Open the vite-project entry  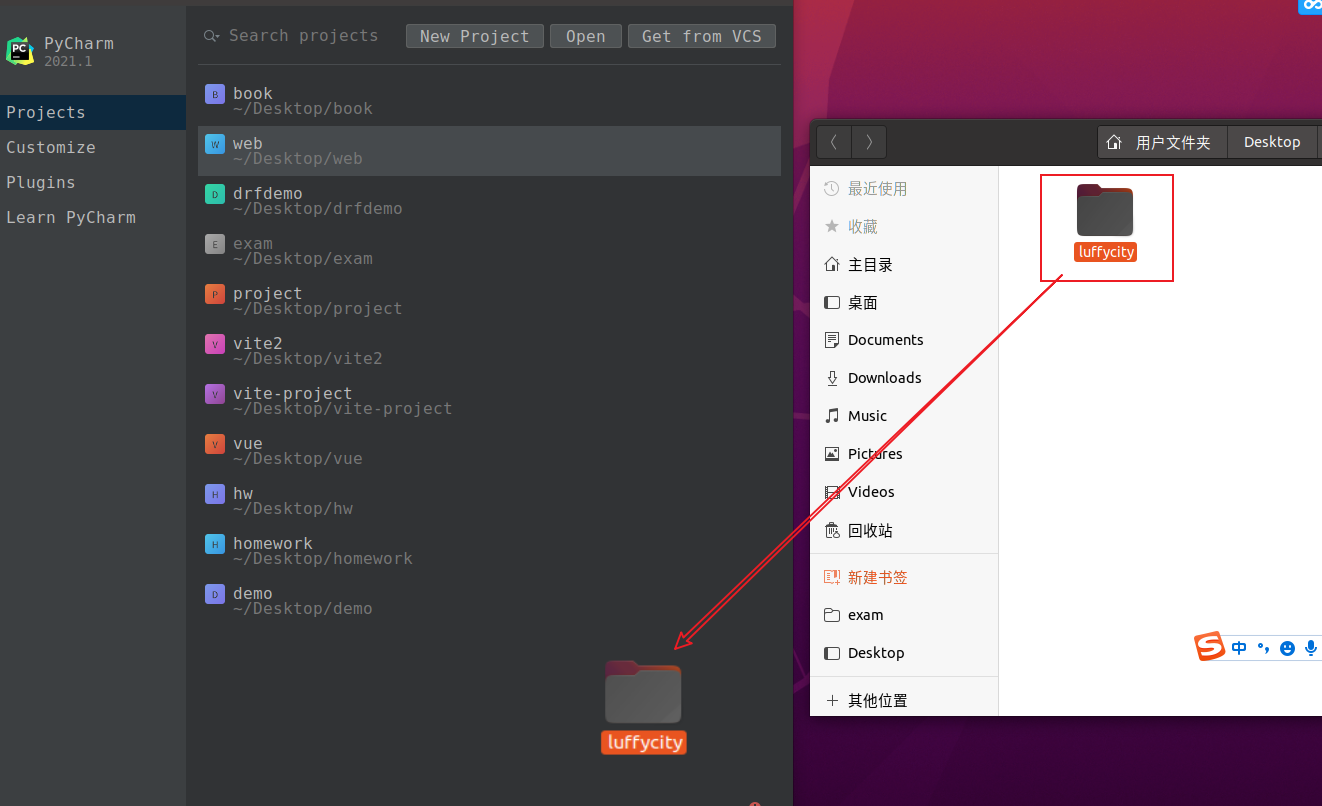489,401
